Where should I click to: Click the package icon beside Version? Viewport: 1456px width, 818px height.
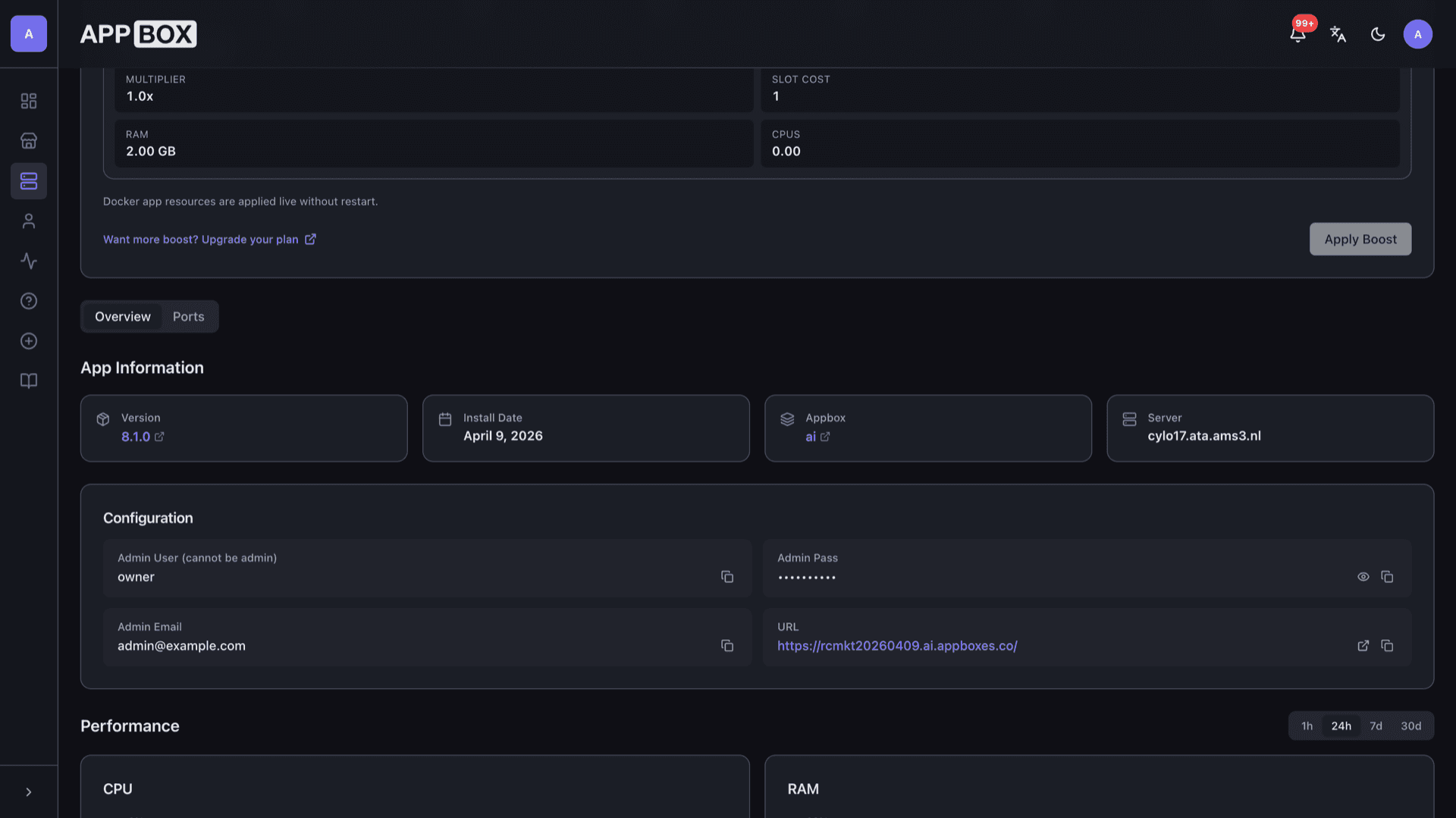pos(103,419)
